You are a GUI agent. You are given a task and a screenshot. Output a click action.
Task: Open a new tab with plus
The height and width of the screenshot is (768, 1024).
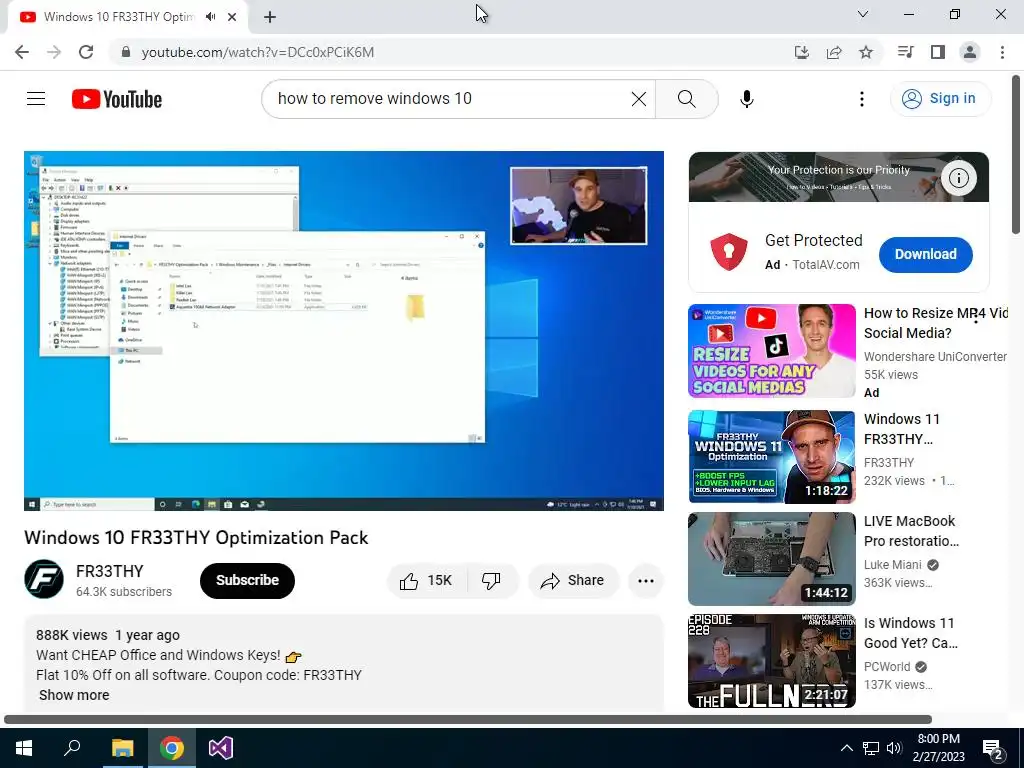[x=270, y=17]
